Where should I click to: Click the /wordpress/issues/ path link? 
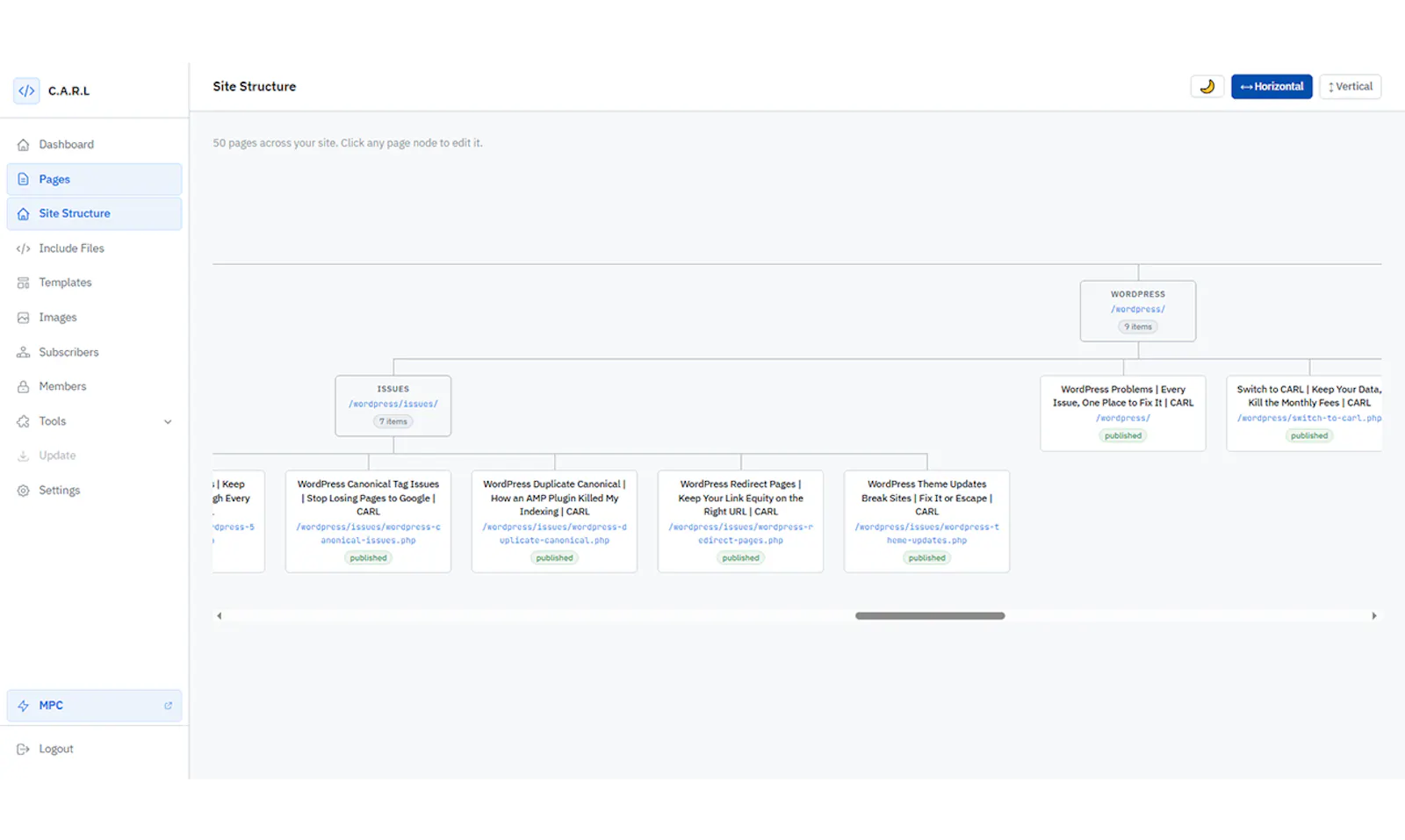tap(393, 404)
